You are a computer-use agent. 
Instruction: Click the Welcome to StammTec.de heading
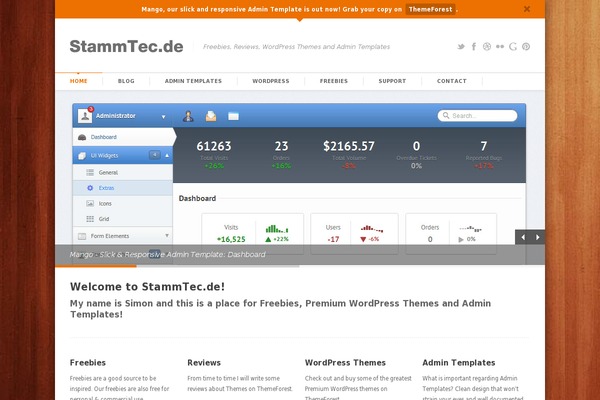point(147,287)
